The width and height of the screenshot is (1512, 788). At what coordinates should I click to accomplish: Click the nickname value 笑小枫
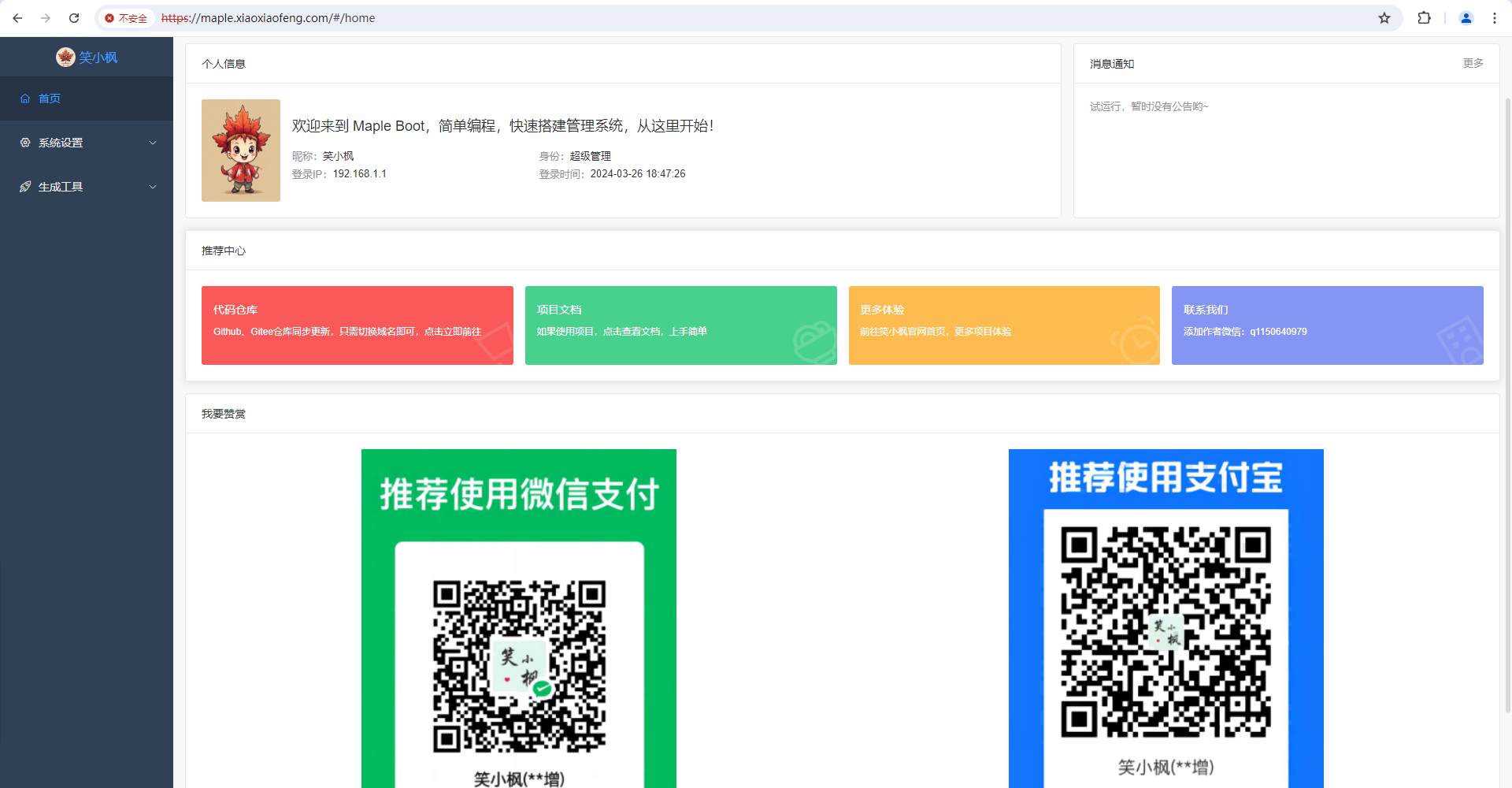339,156
